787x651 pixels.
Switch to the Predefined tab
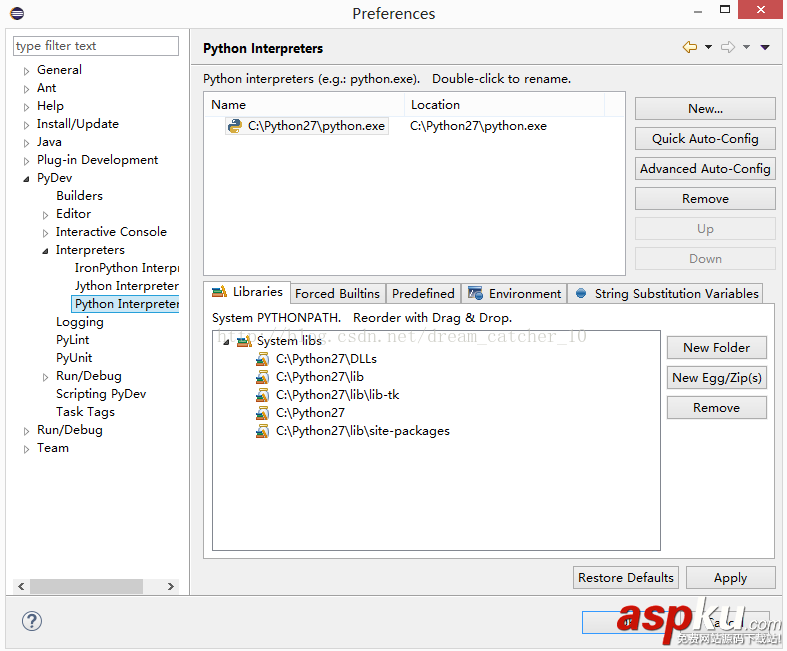click(423, 294)
